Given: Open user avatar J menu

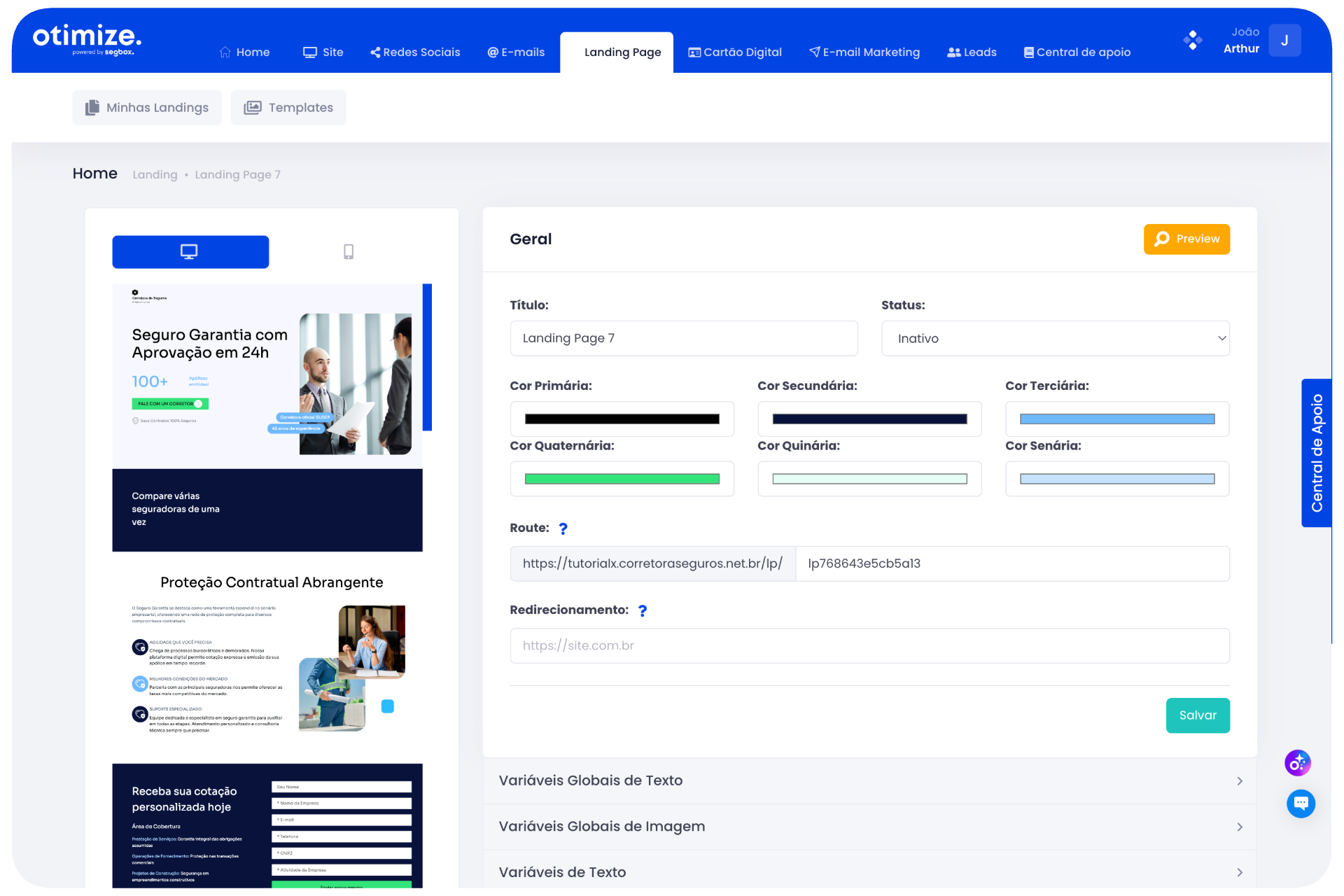Looking at the screenshot, I should [x=1284, y=41].
